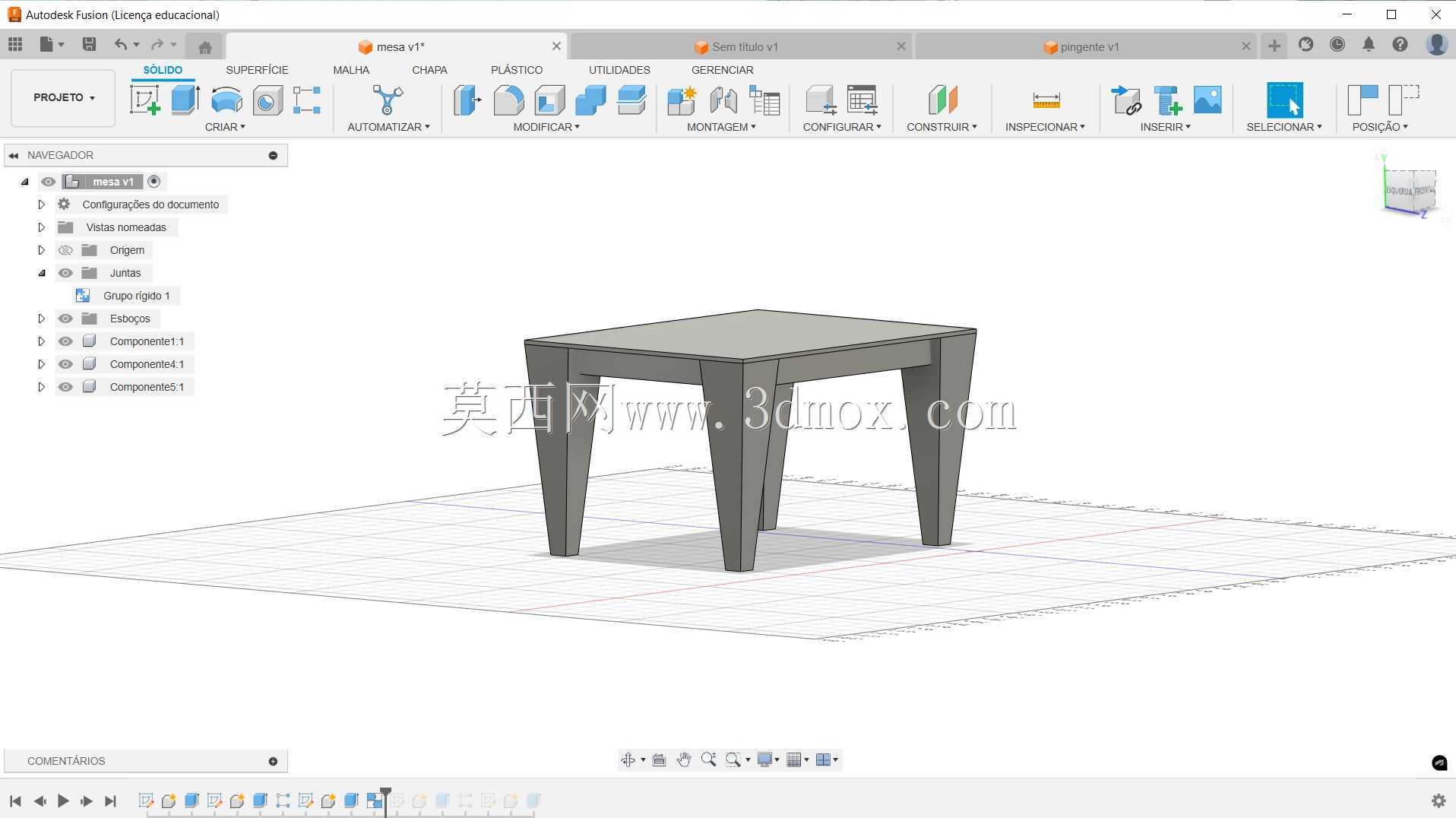Expand the Esboços folder

pos(42,319)
